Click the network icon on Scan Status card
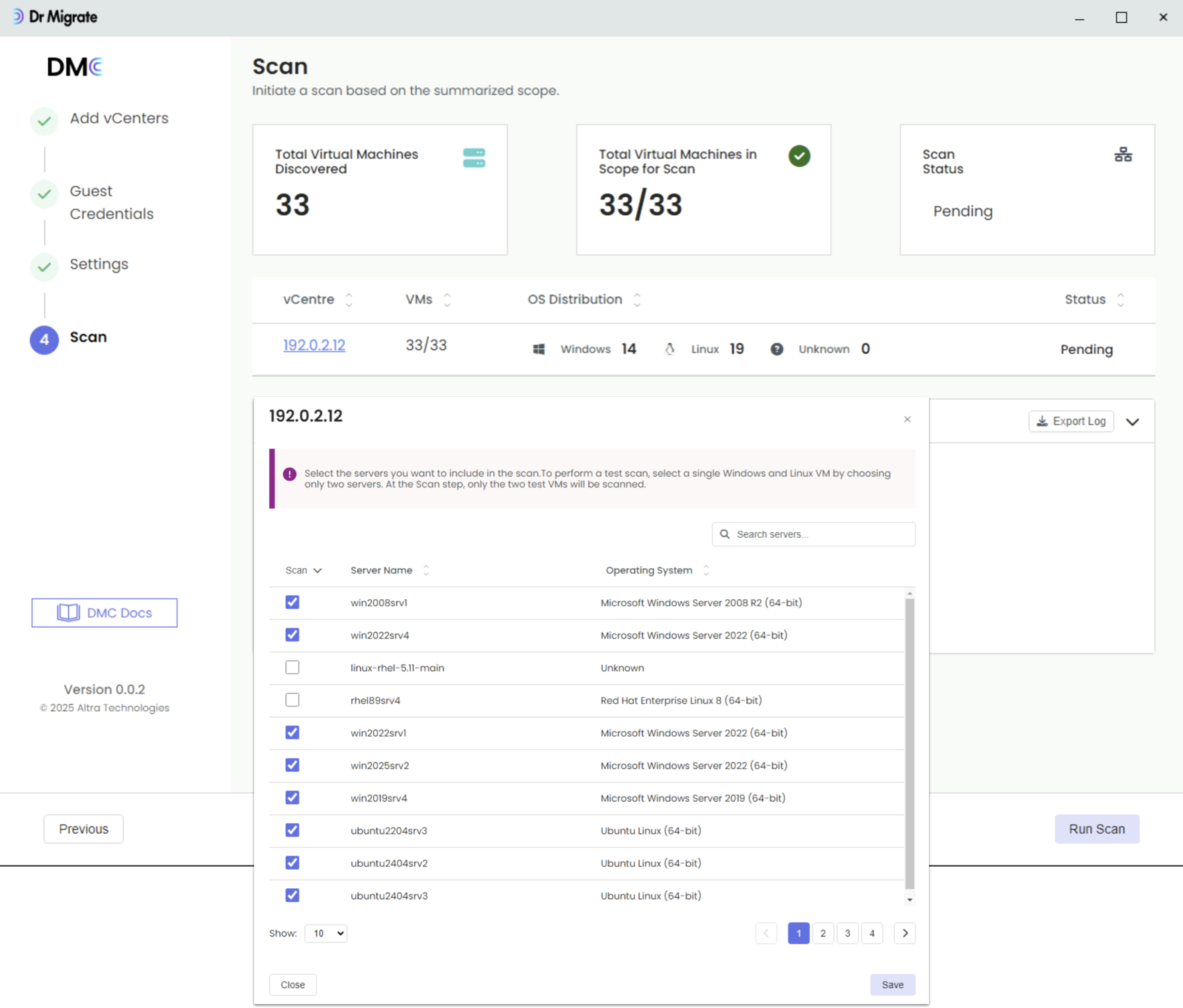The width and height of the screenshot is (1183, 1008). tap(1123, 155)
